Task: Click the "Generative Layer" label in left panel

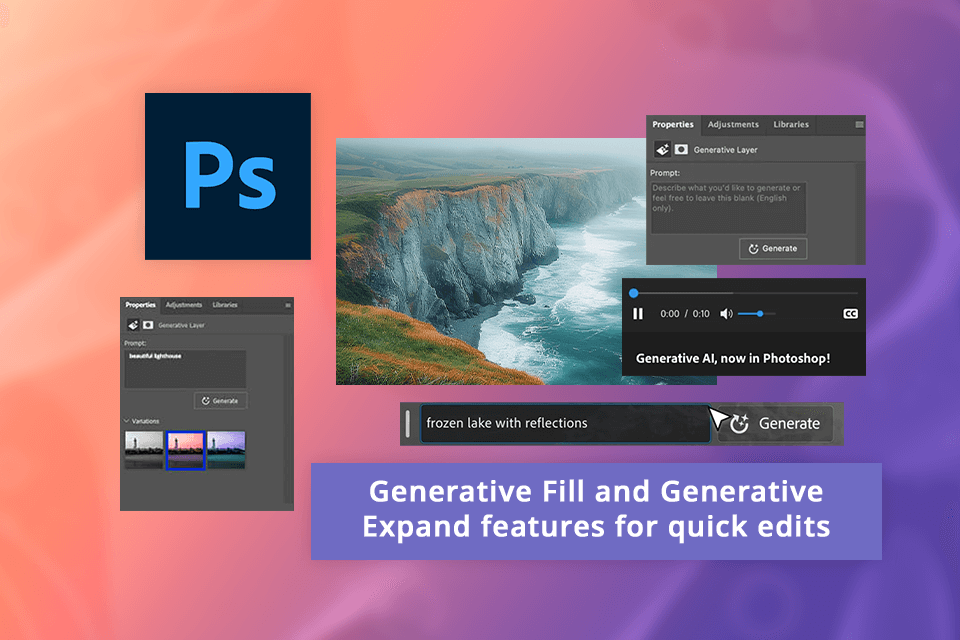Action: click(181, 326)
